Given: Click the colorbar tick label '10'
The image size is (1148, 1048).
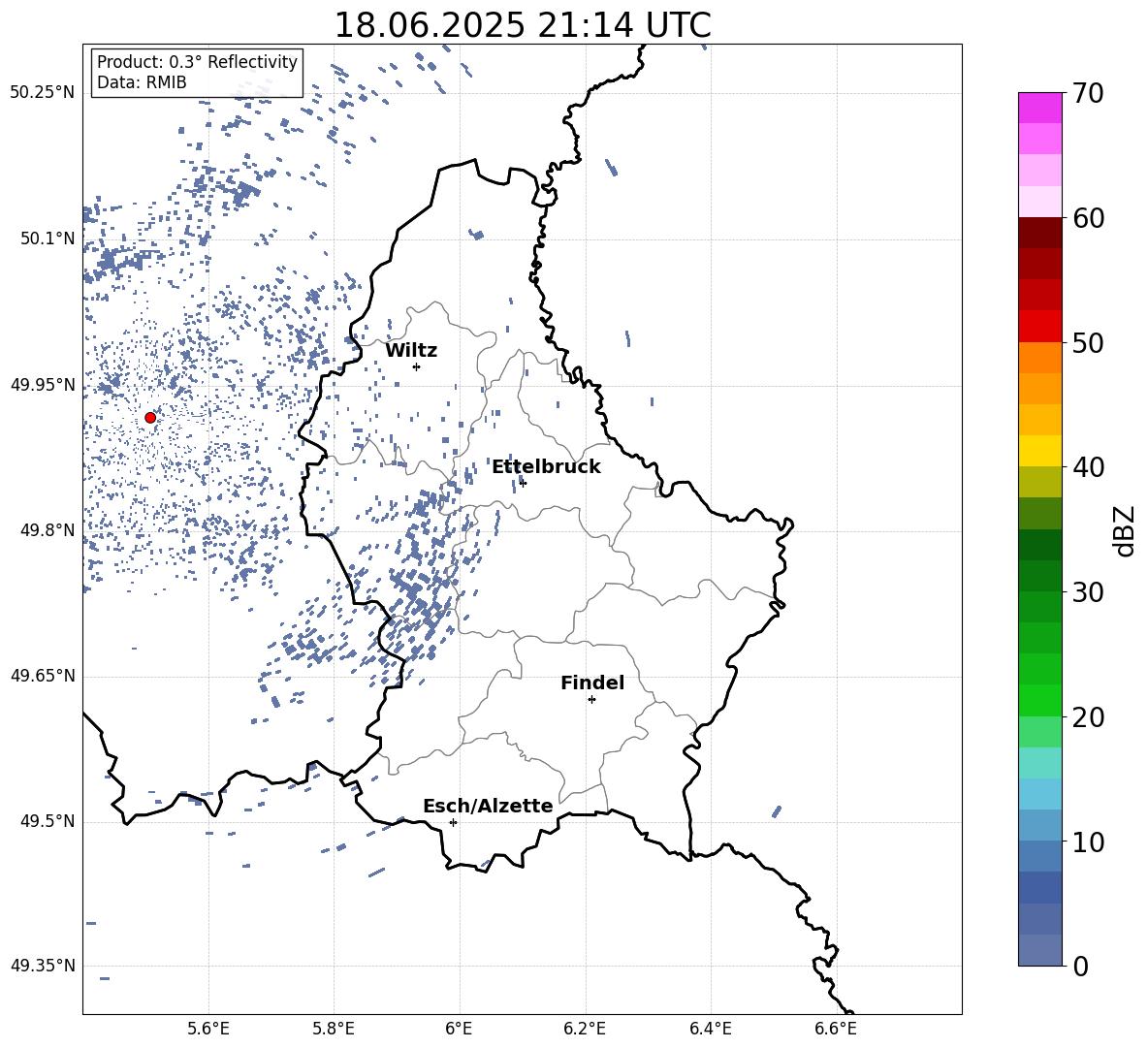Looking at the screenshot, I should [x=1089, y=842].
